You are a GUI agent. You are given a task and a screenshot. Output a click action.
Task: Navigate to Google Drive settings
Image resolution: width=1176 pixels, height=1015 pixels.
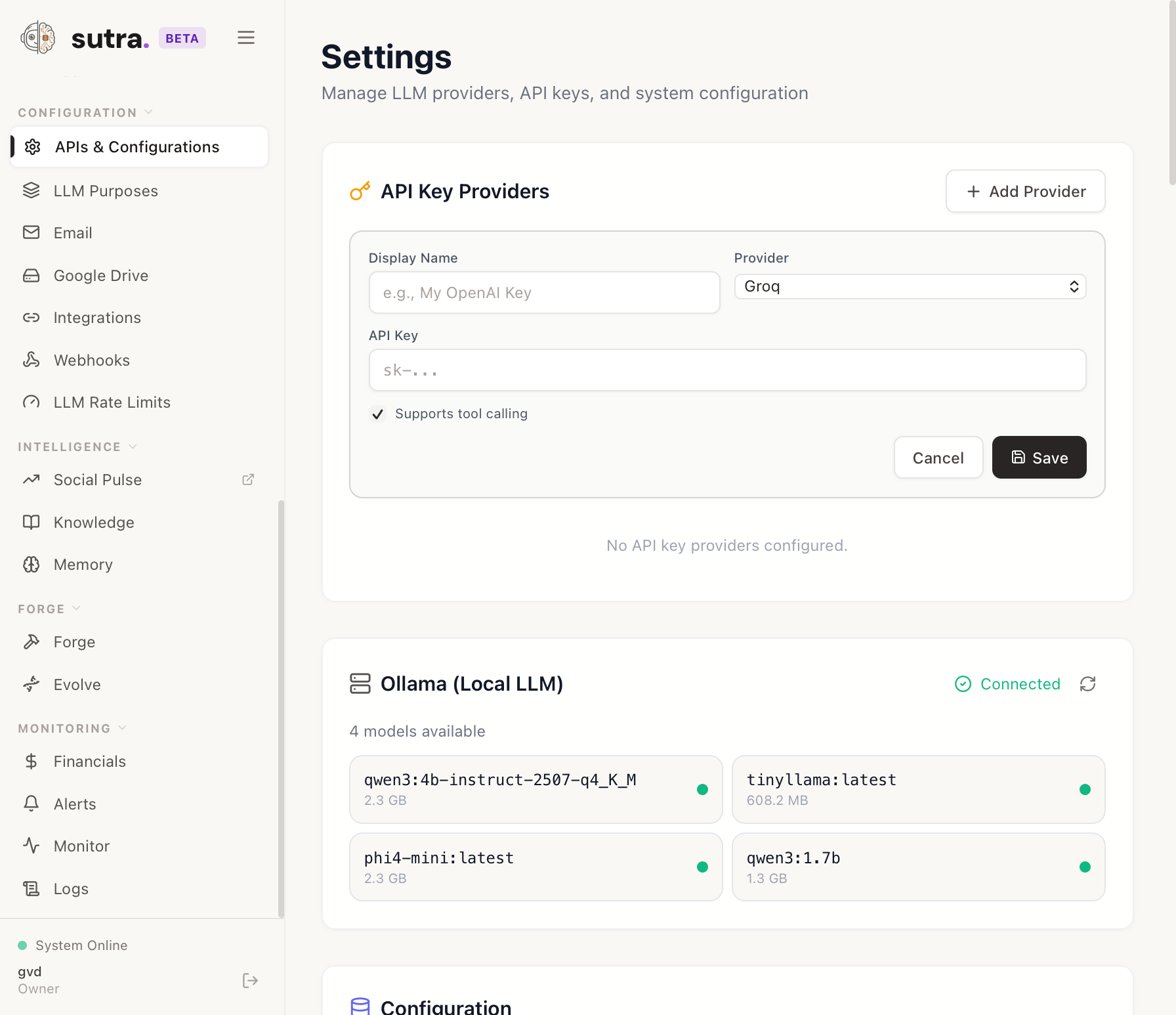[139, 275]
